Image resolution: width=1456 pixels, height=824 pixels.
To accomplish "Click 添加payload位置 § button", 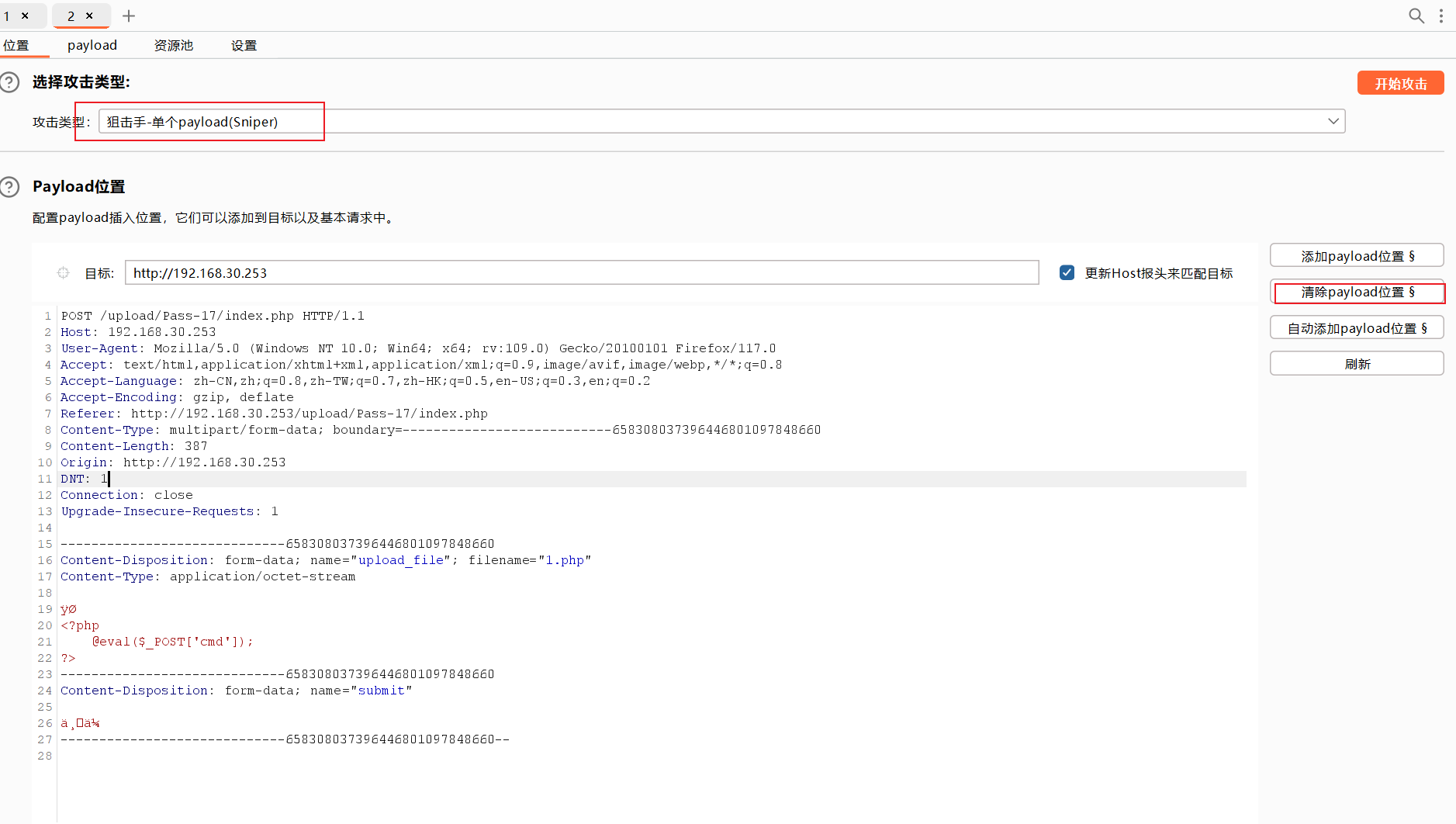I will pos(1357,256).
